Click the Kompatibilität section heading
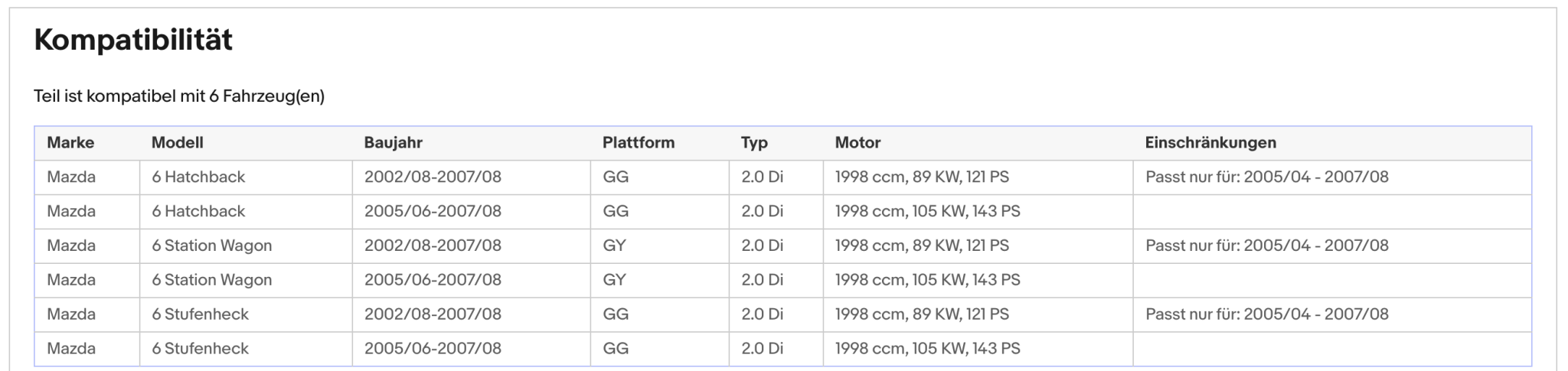 point(133,40)
